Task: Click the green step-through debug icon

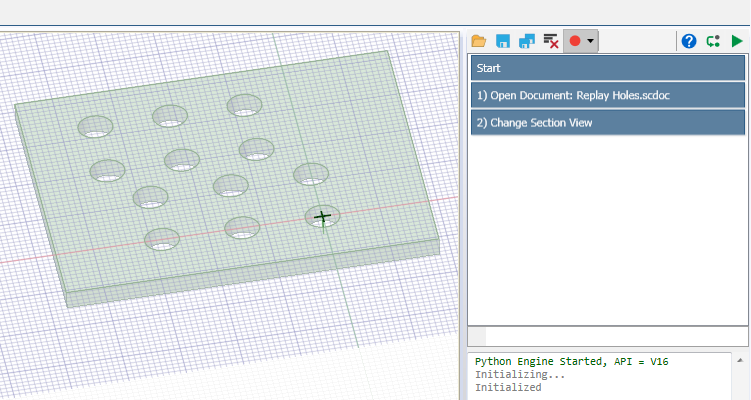Action: 713,41
